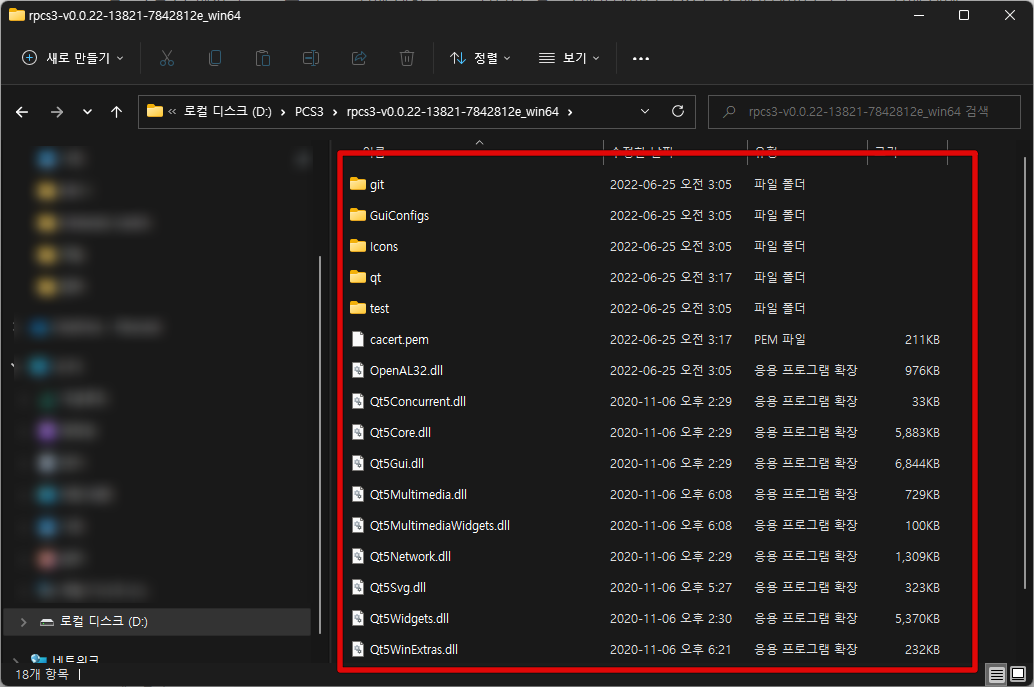This screenshot has width=1034, height=687.
Task: Click the Paste clipboard icon
Action: coord(262,58)
